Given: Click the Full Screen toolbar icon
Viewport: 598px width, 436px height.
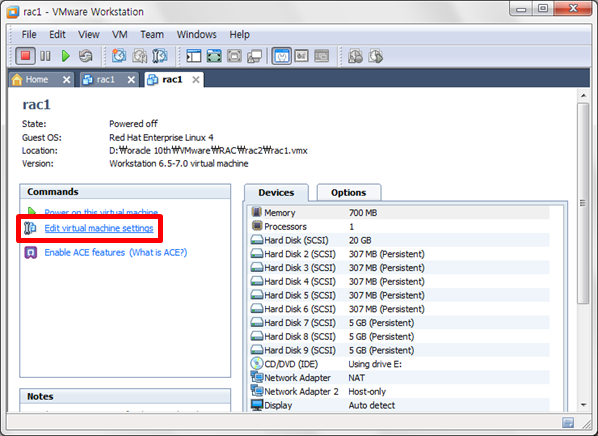Looking at the screenshot, I should point(214,56).
